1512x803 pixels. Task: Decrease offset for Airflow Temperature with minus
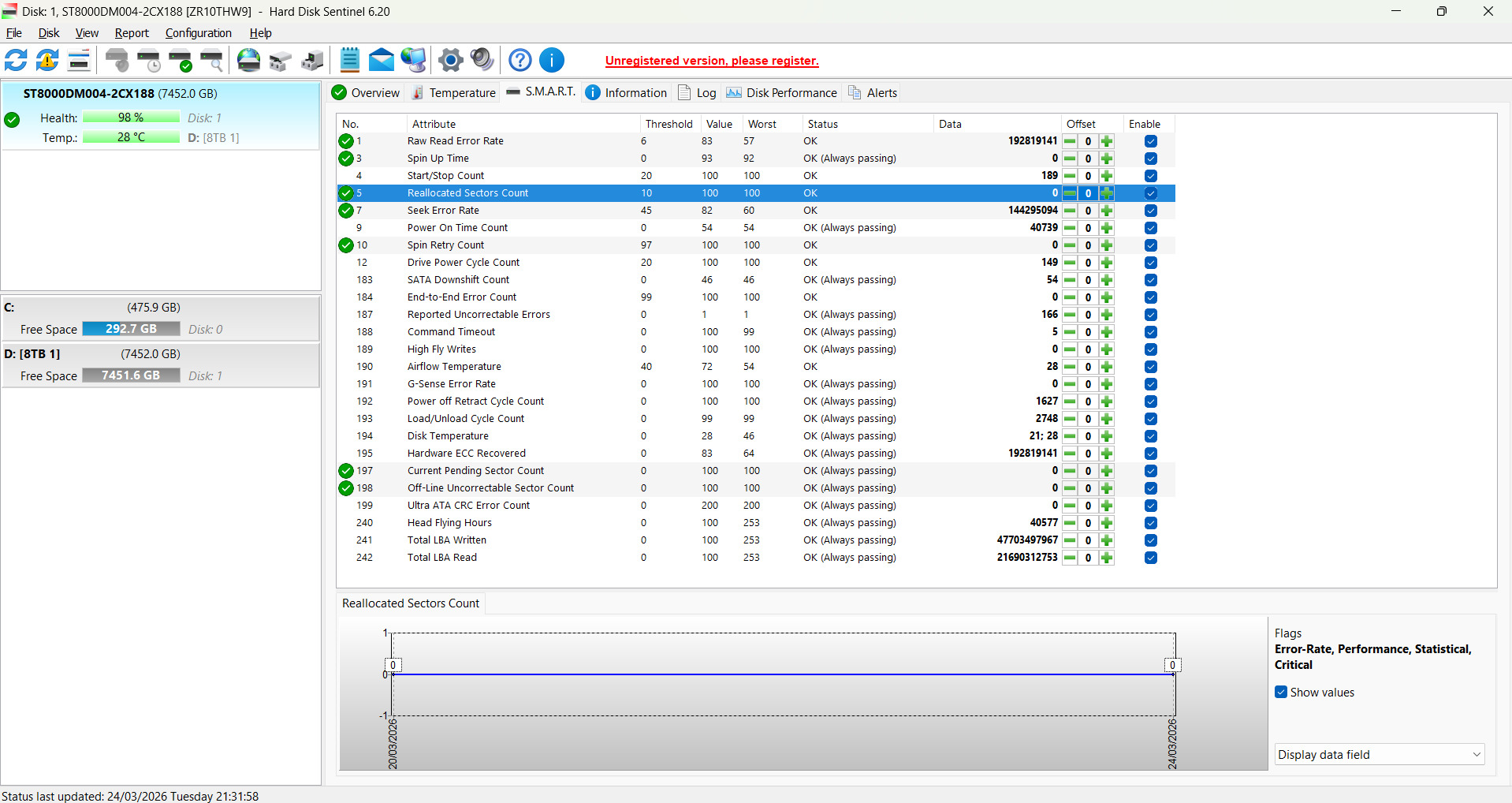coord(1070,367)
